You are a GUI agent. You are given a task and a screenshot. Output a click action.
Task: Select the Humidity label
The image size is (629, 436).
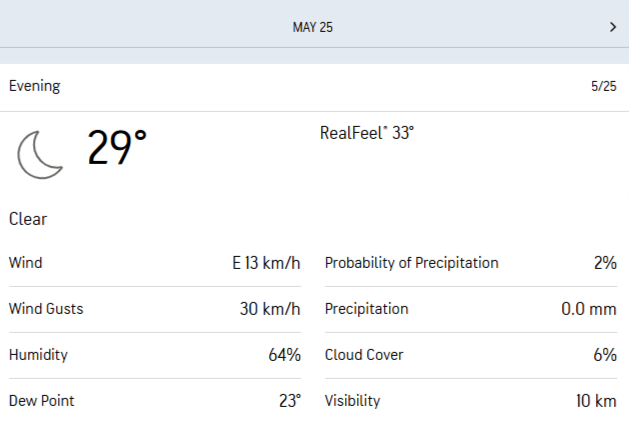point(39,355)
